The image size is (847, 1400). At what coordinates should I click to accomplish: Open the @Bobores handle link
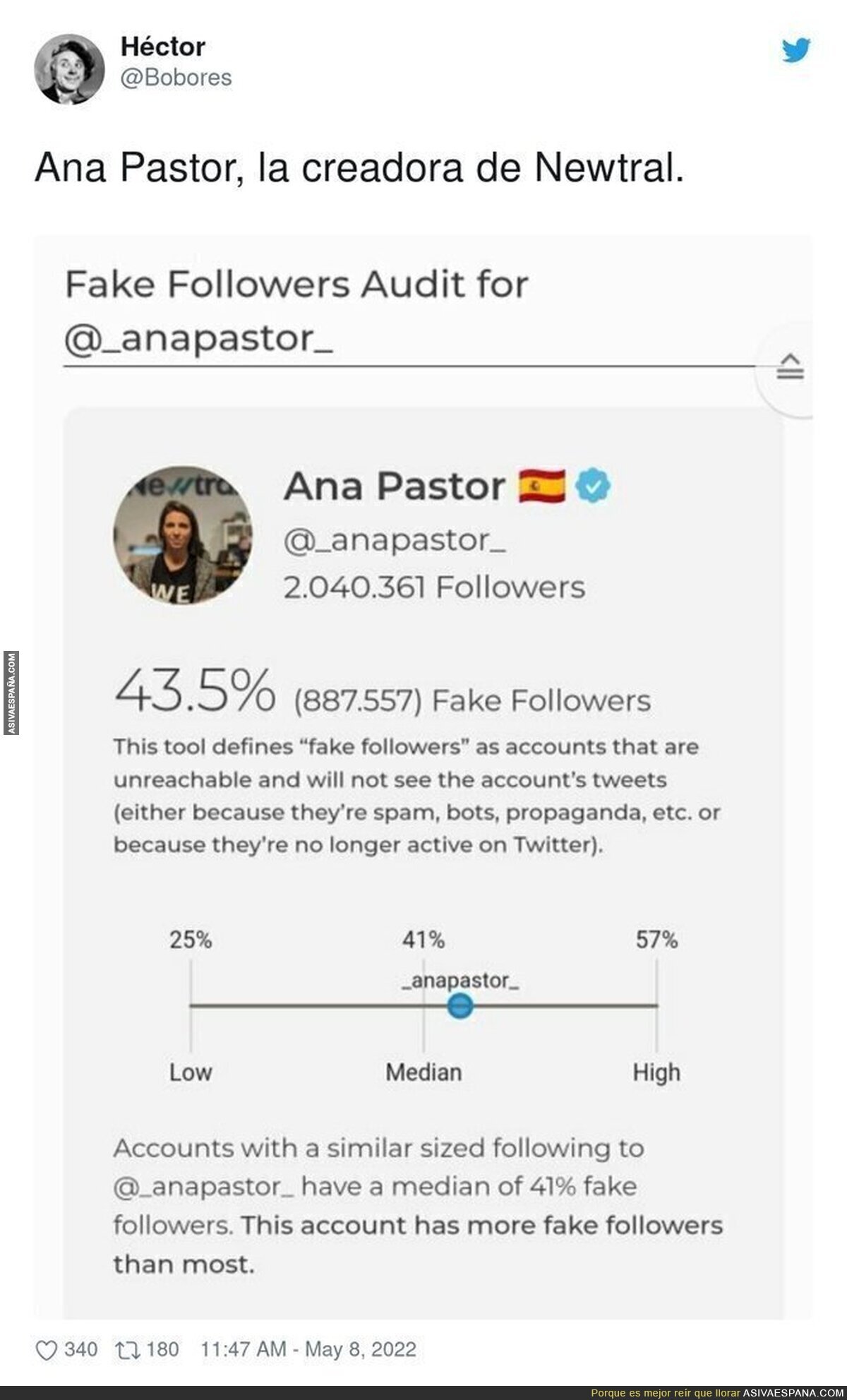(176, 78)
